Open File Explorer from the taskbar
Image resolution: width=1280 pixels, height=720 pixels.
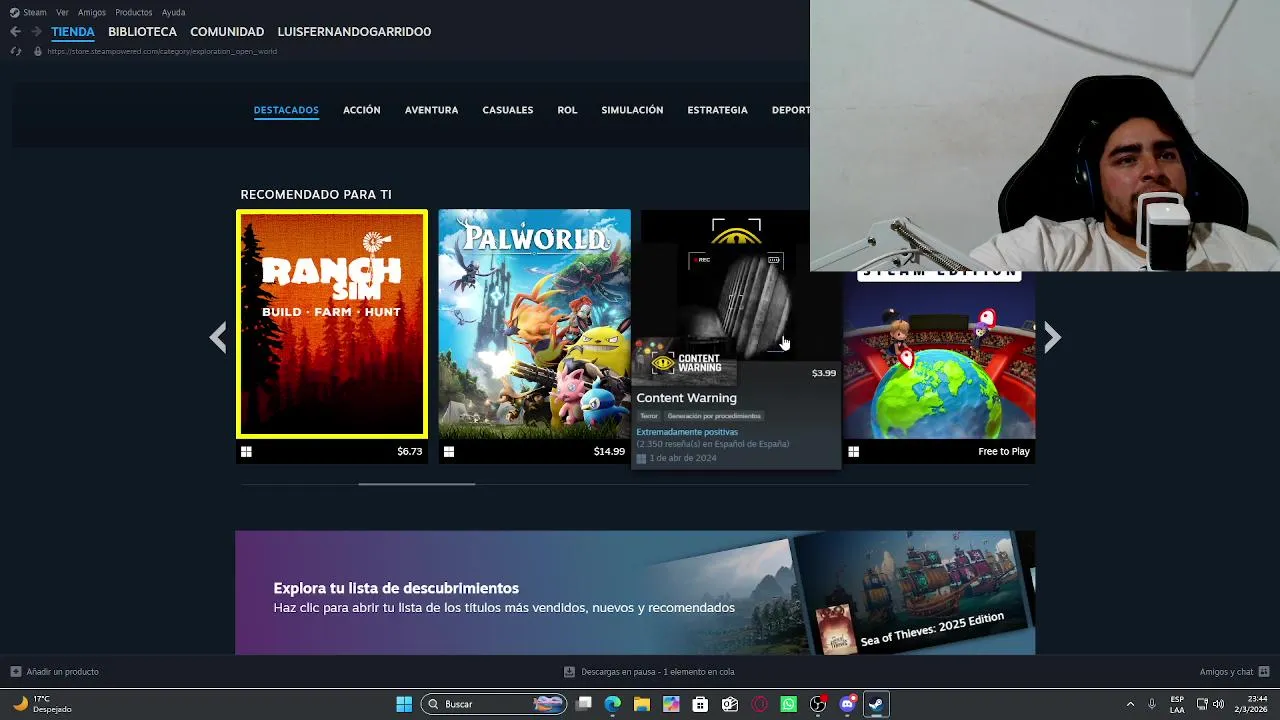click(642, 704)
